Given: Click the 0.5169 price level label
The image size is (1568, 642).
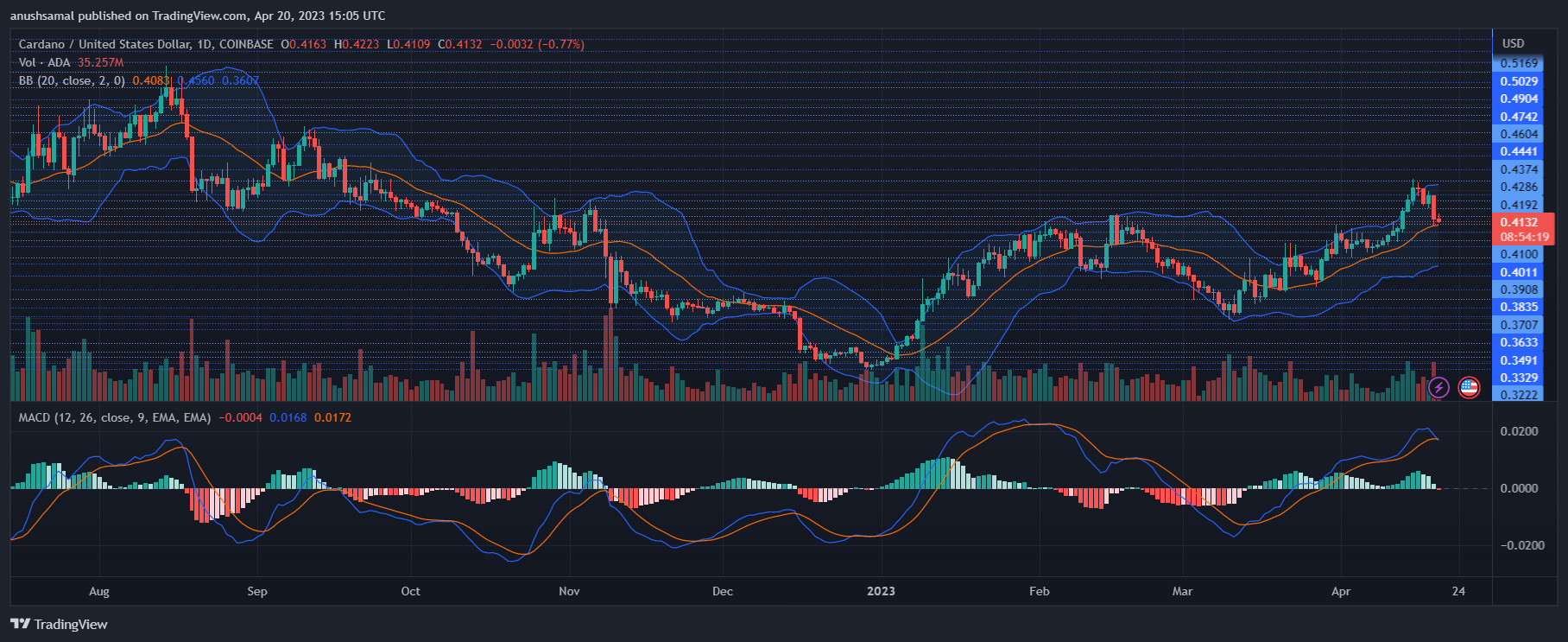Looking at the screenshot, I should point(1519,63).
